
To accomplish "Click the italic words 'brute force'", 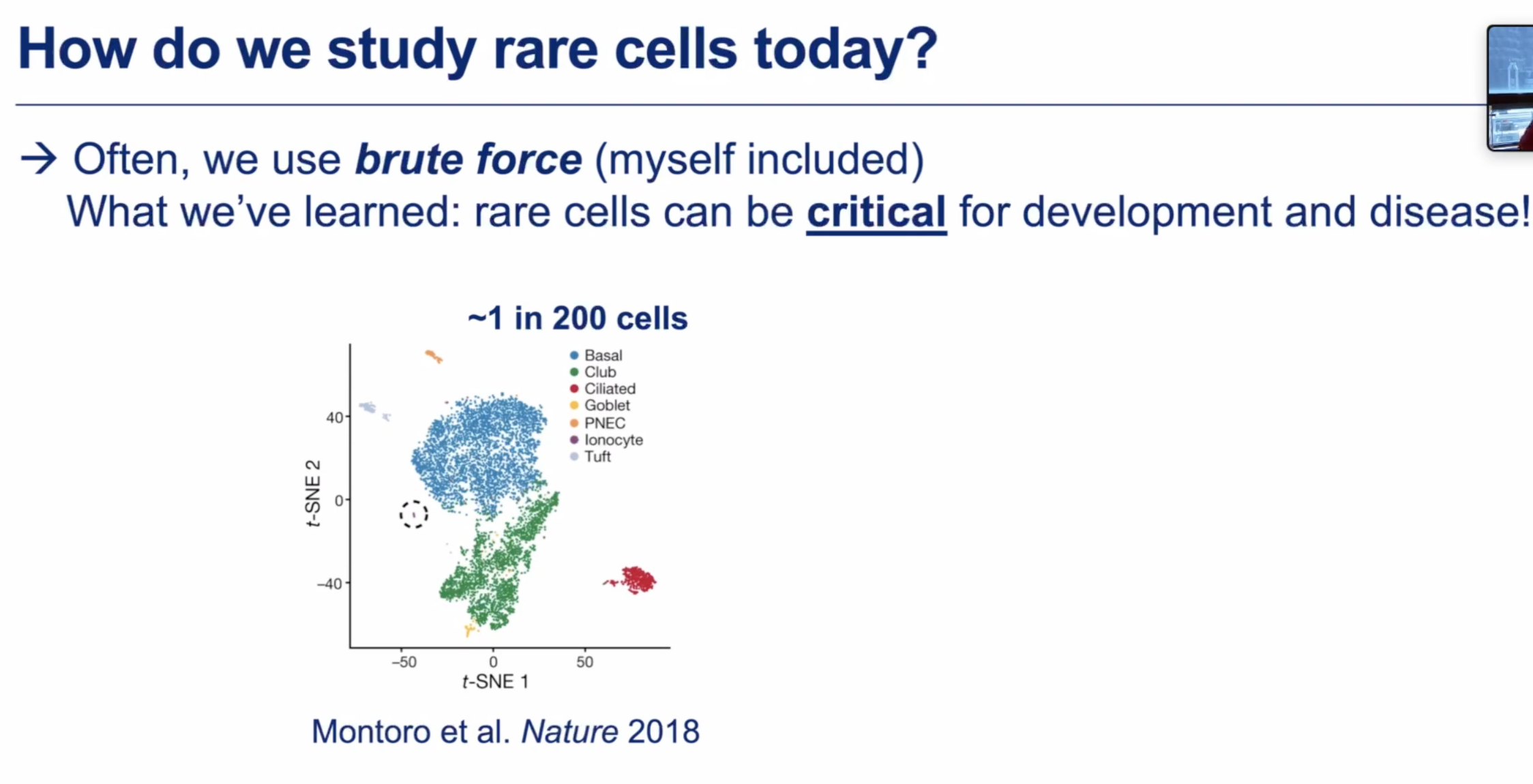I will click(468, 160).
